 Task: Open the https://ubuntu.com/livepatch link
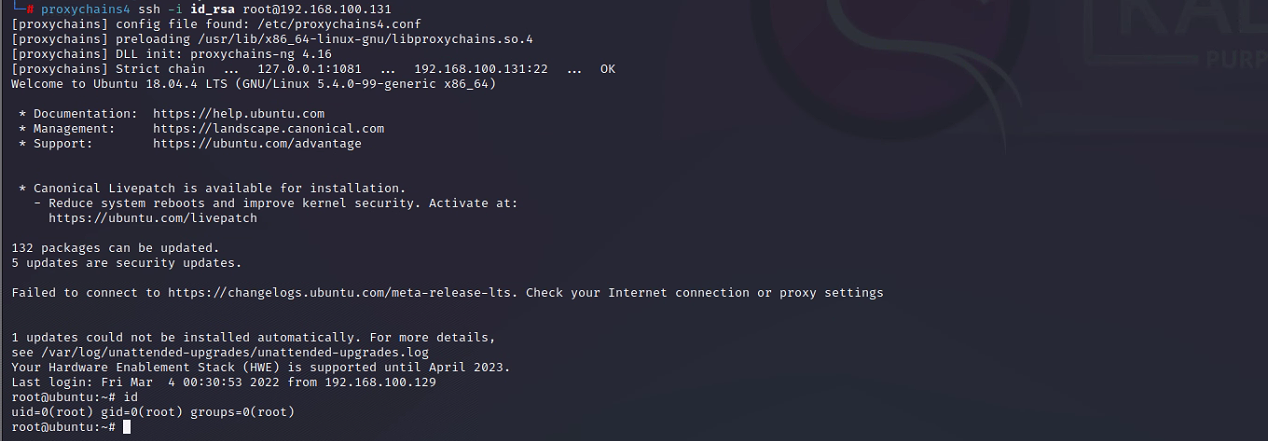(x=153, y=218)
